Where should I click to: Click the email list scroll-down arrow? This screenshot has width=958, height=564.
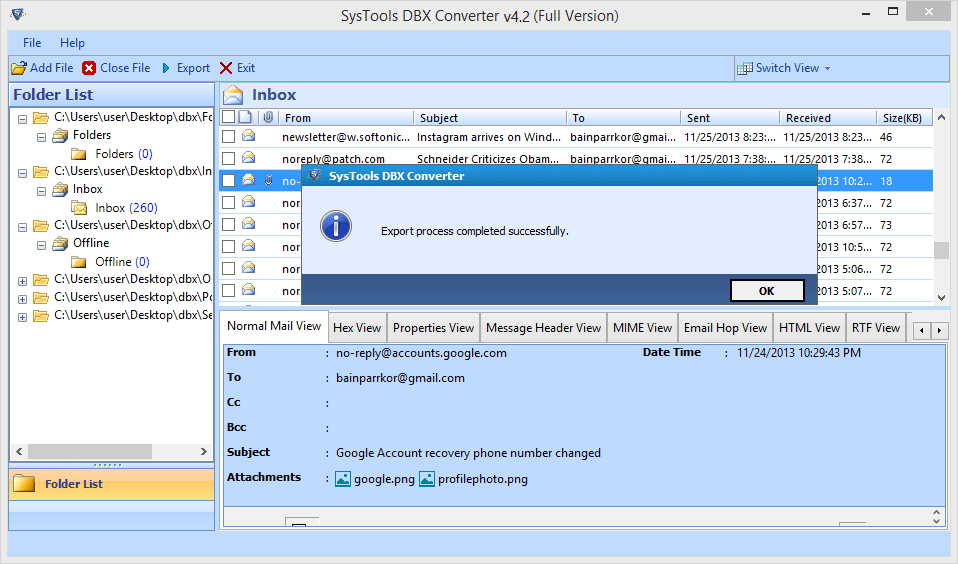[942, 298]
